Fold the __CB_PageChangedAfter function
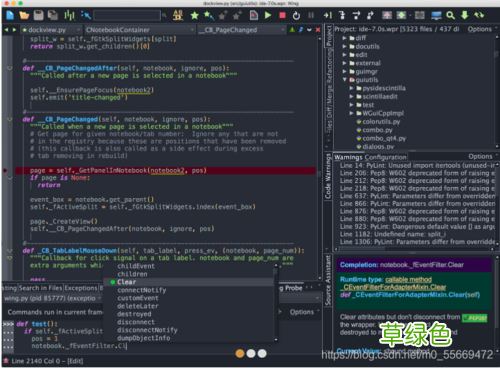 (x=10, y=68)
